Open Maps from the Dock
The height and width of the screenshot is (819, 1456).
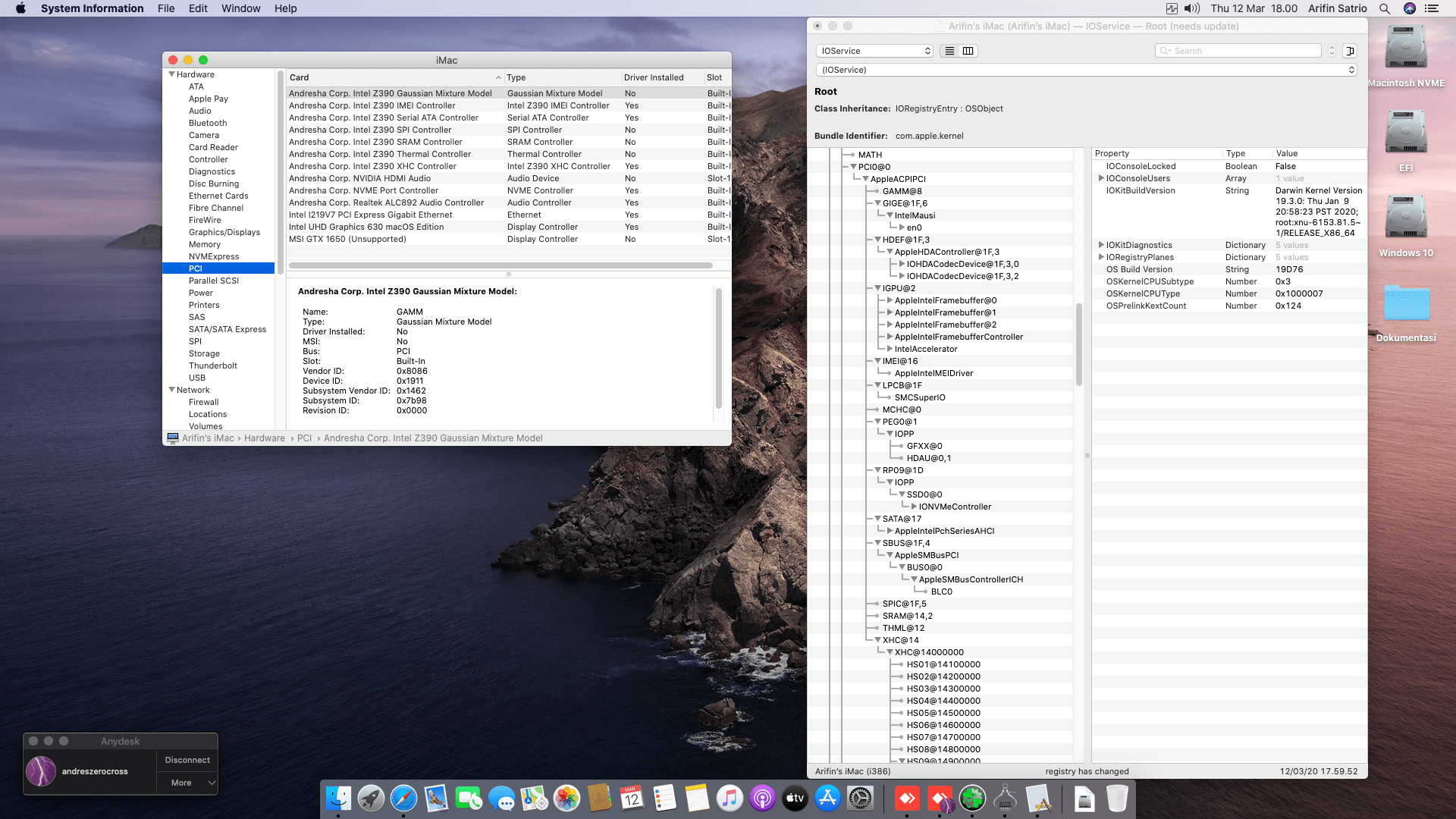click(534, 798)
